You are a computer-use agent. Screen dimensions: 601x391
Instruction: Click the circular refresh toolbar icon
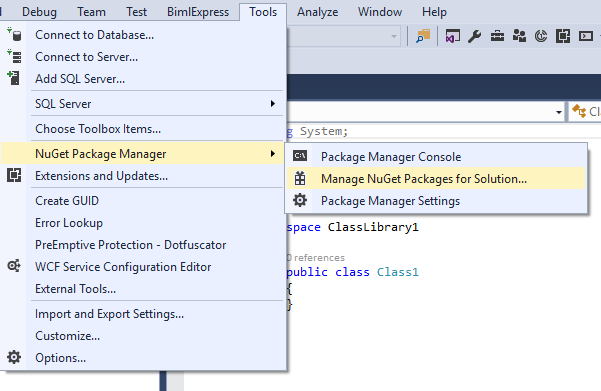(x=541, y=36)
